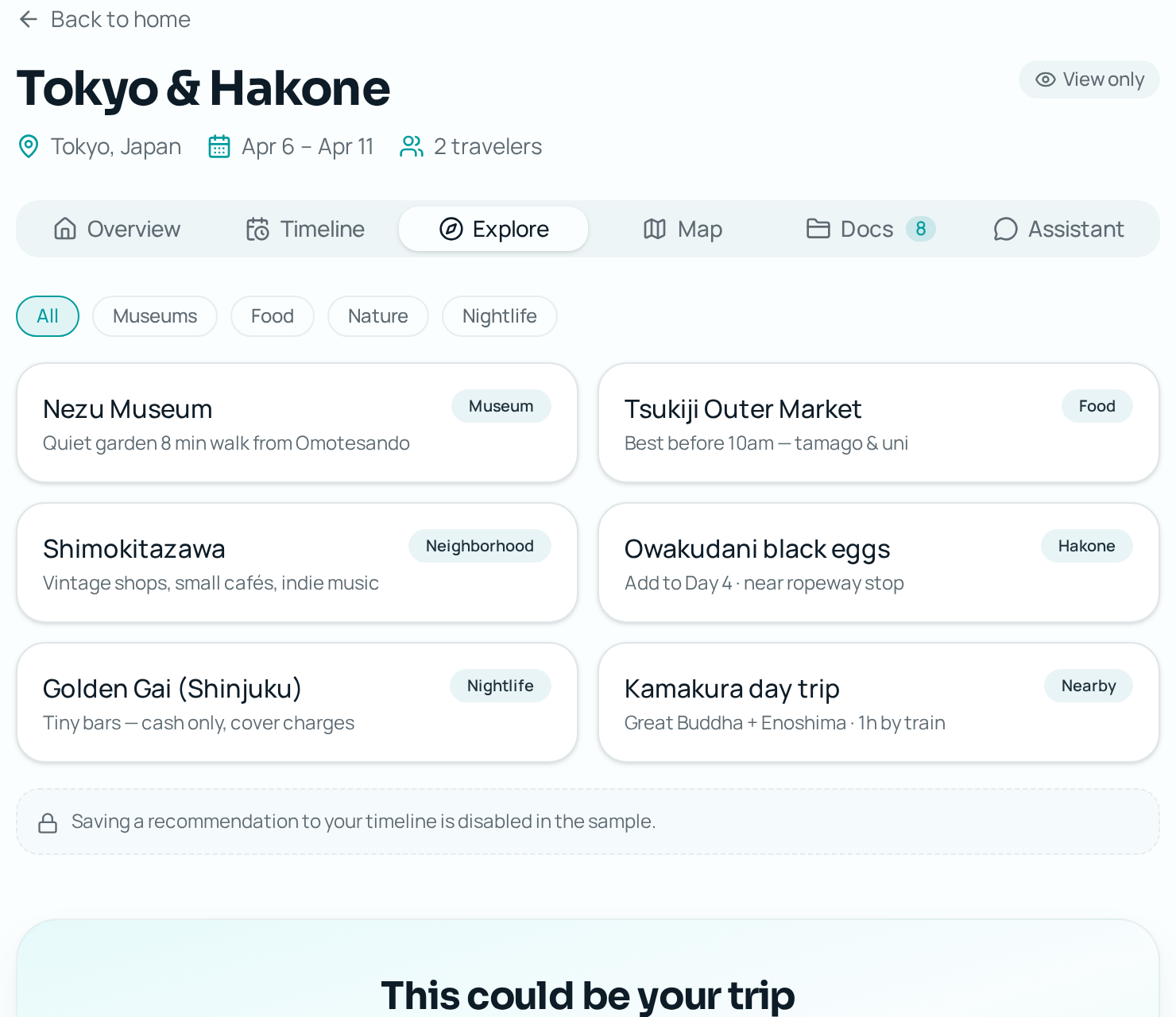1176x1017 pixels.
Task: Click the Tokyo & Hakone title
Action: (203, 88)
